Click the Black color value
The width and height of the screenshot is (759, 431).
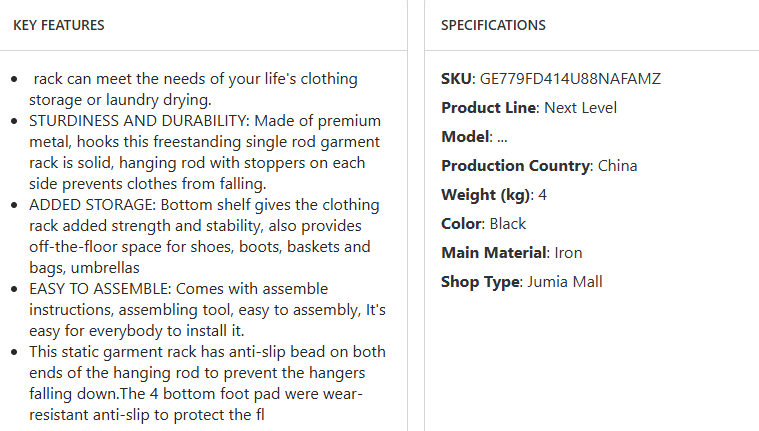pos(508,224)
